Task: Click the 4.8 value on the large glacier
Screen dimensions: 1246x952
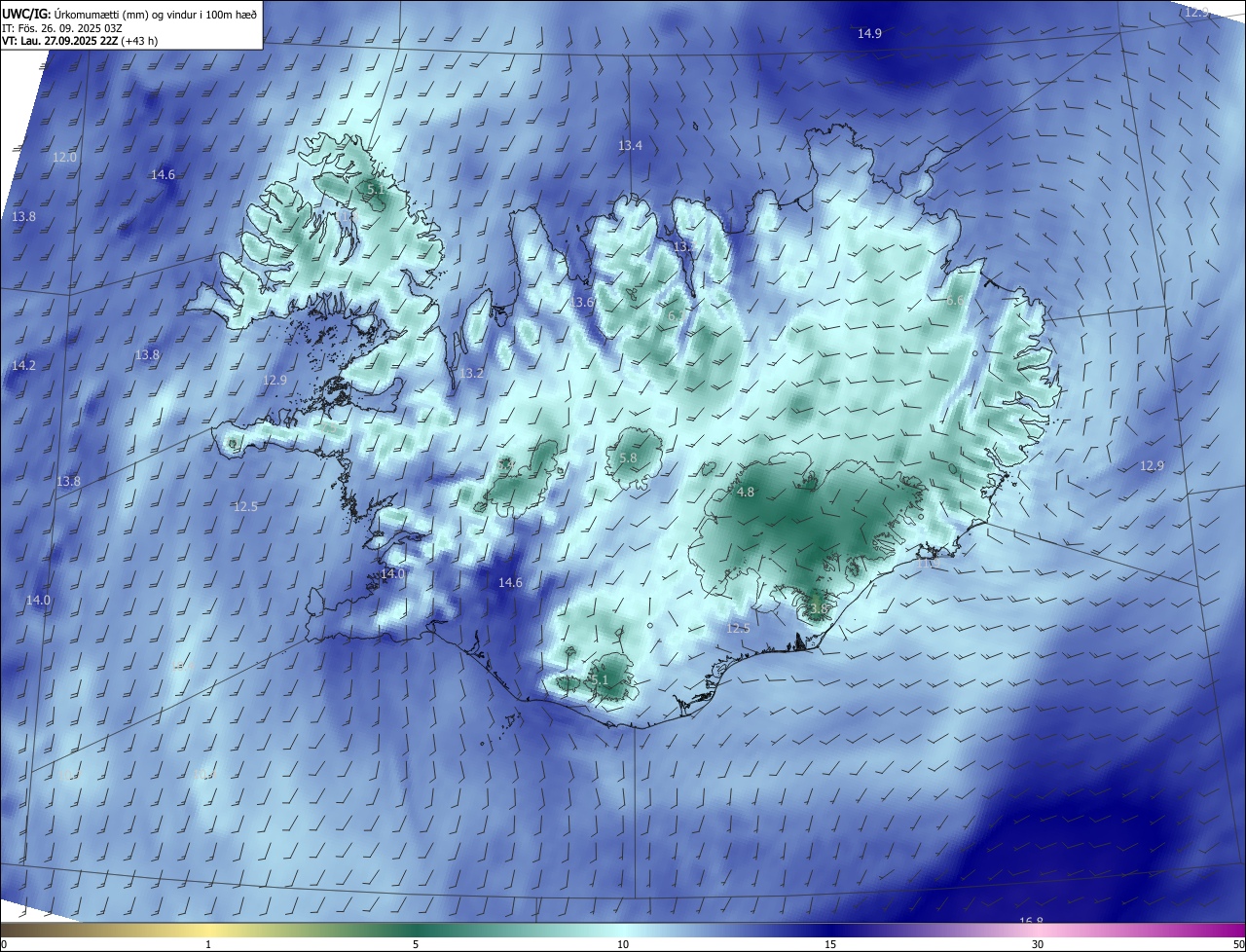Action: click(x=745, y=492)
